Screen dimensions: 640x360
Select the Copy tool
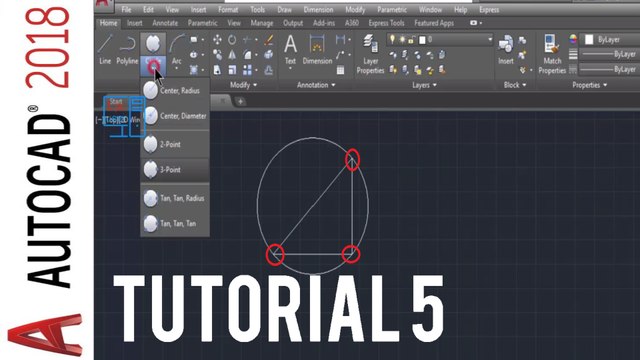(x=217, y=55)
